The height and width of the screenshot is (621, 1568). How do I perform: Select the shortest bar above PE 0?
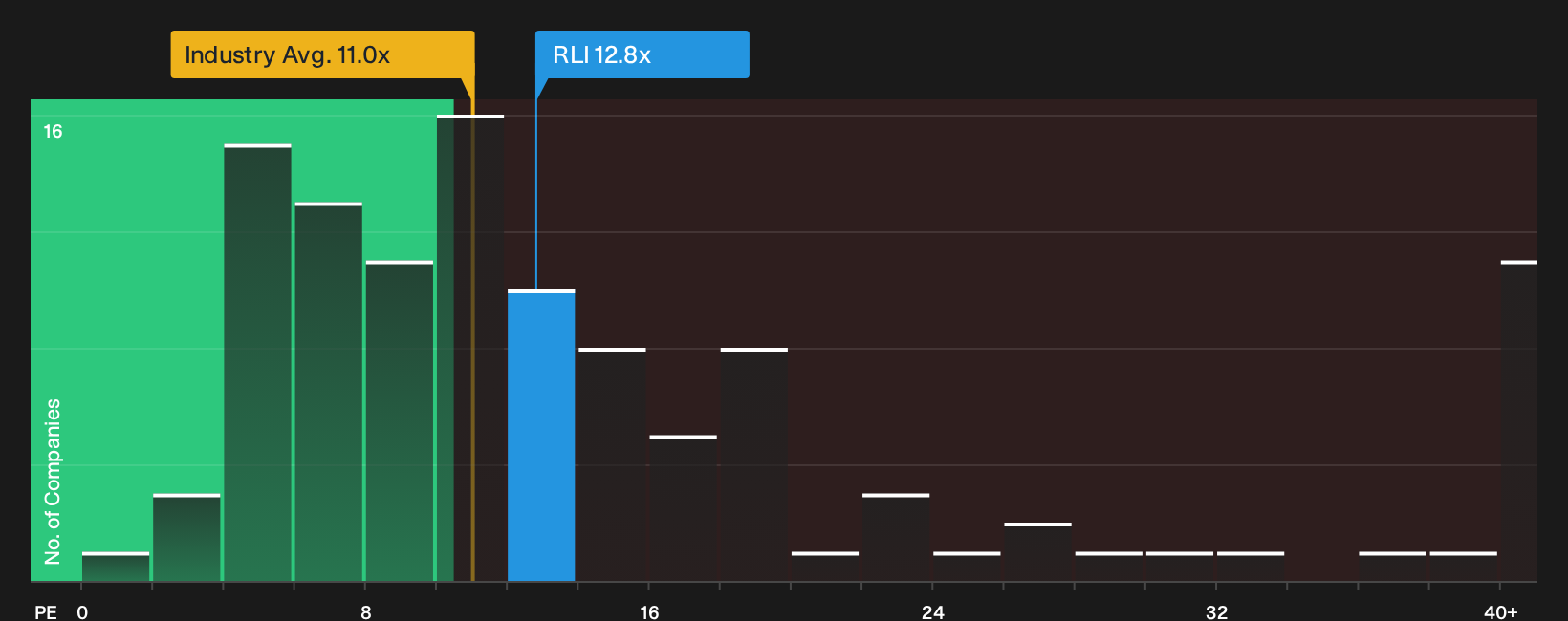coord(116,567)
